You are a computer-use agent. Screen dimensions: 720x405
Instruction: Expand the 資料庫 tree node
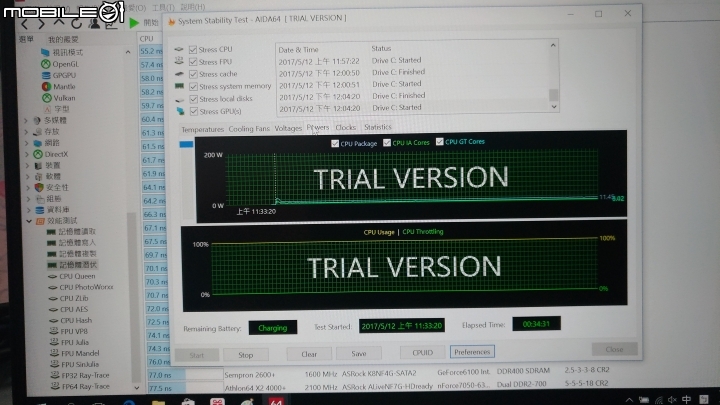point(28,210)
